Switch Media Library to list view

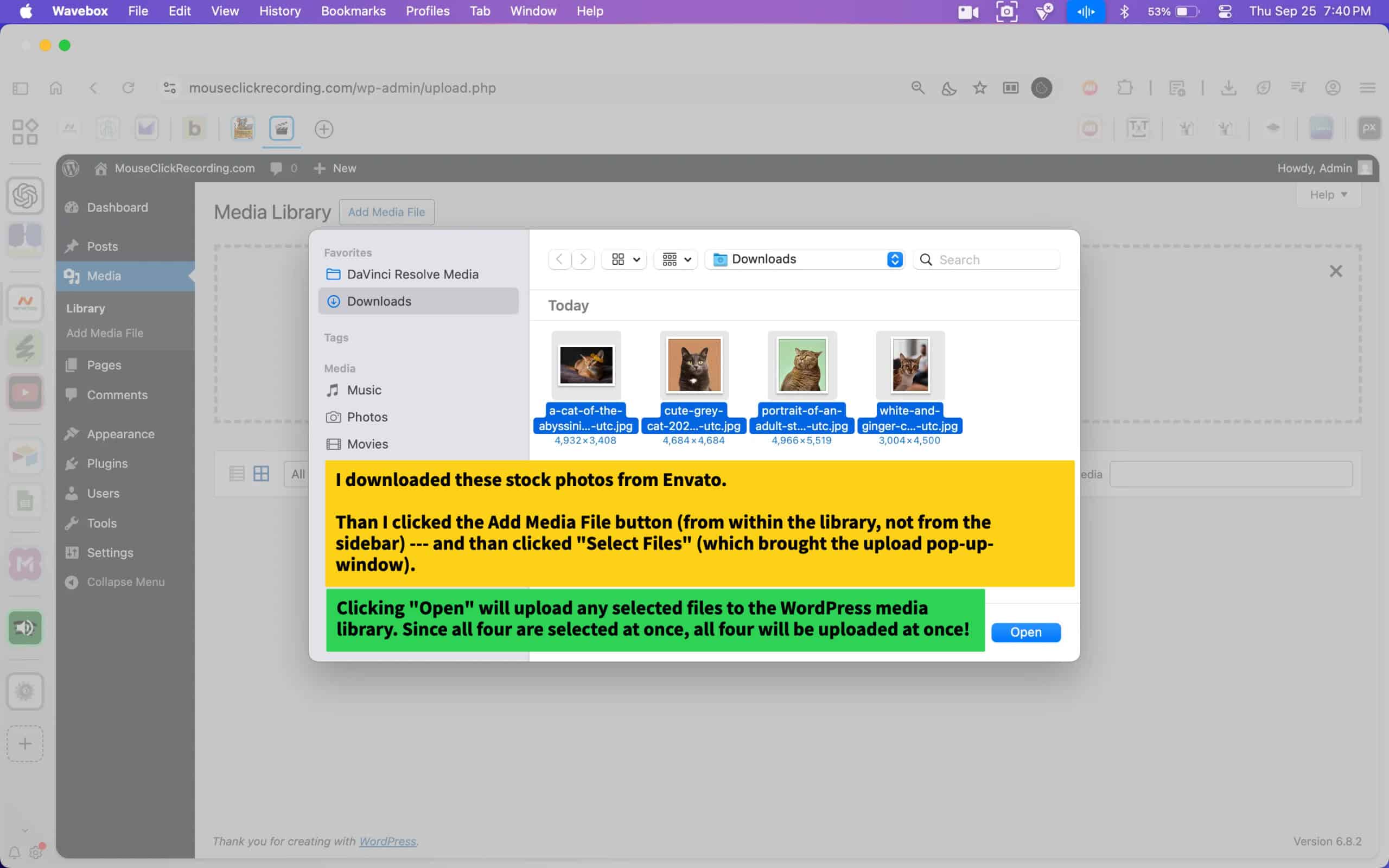coord(237,474)
